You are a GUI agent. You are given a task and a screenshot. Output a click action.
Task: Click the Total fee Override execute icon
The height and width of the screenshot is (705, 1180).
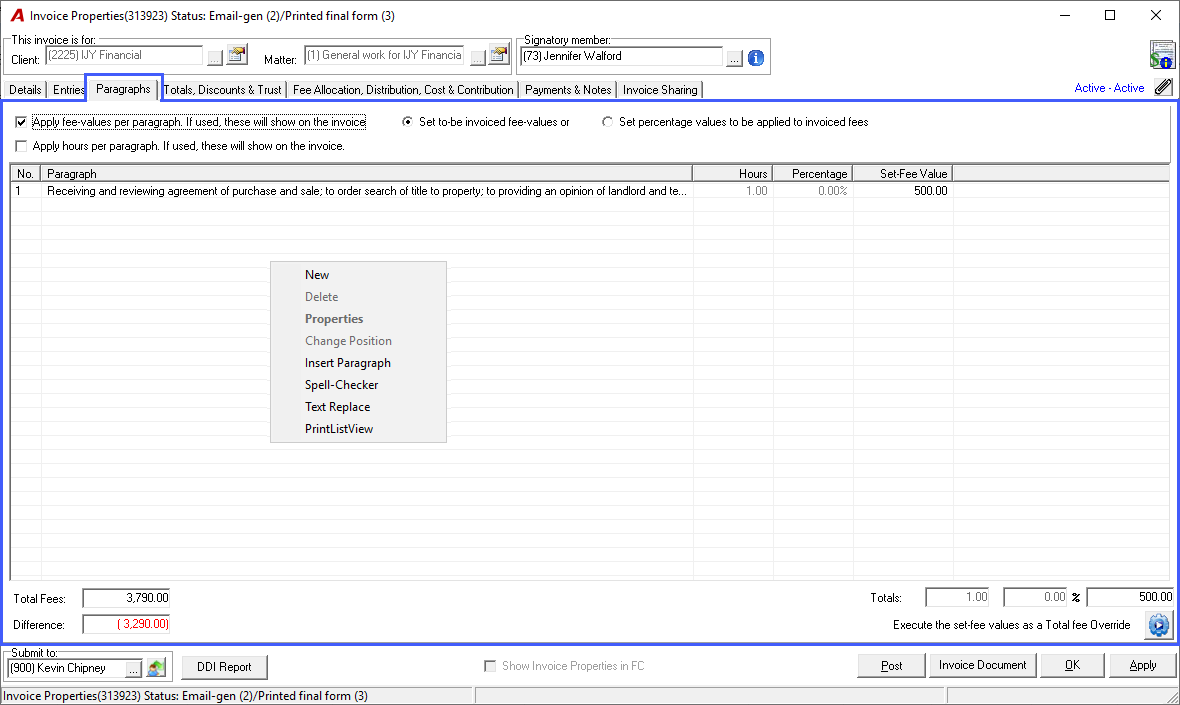pos(1158,624)
